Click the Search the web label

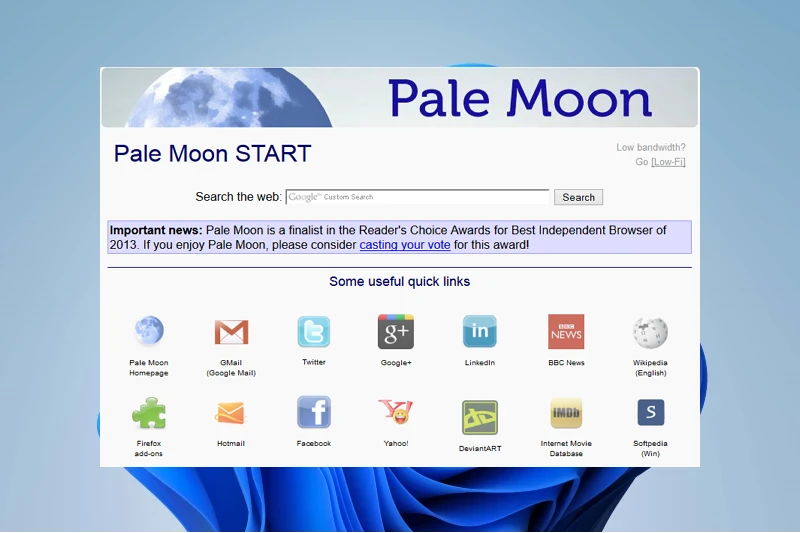(238, 197)
